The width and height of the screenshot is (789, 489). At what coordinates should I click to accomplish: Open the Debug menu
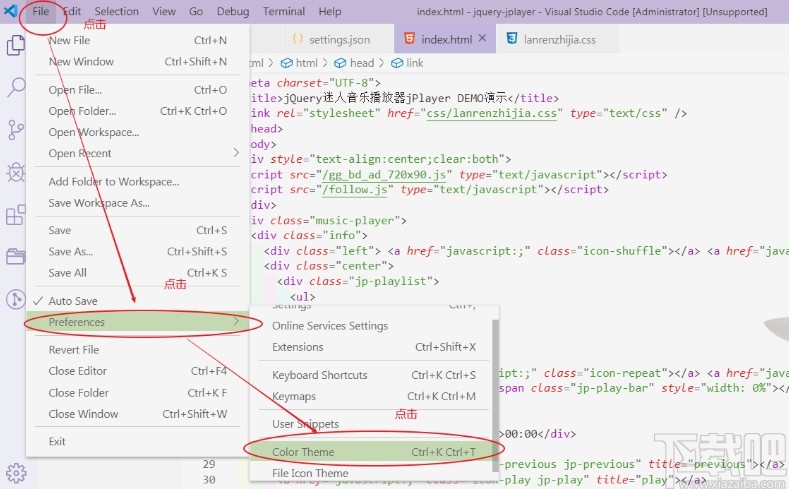click(x=233, y=11)
